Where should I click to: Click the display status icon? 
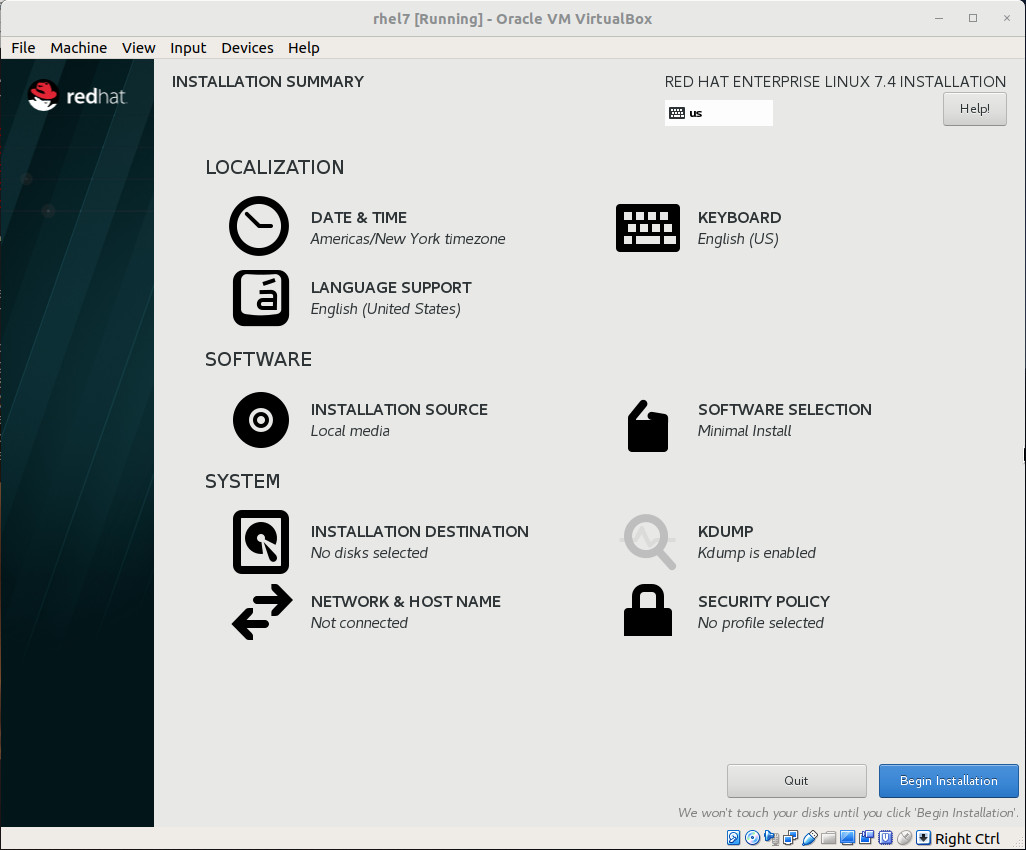pos(847,838)
